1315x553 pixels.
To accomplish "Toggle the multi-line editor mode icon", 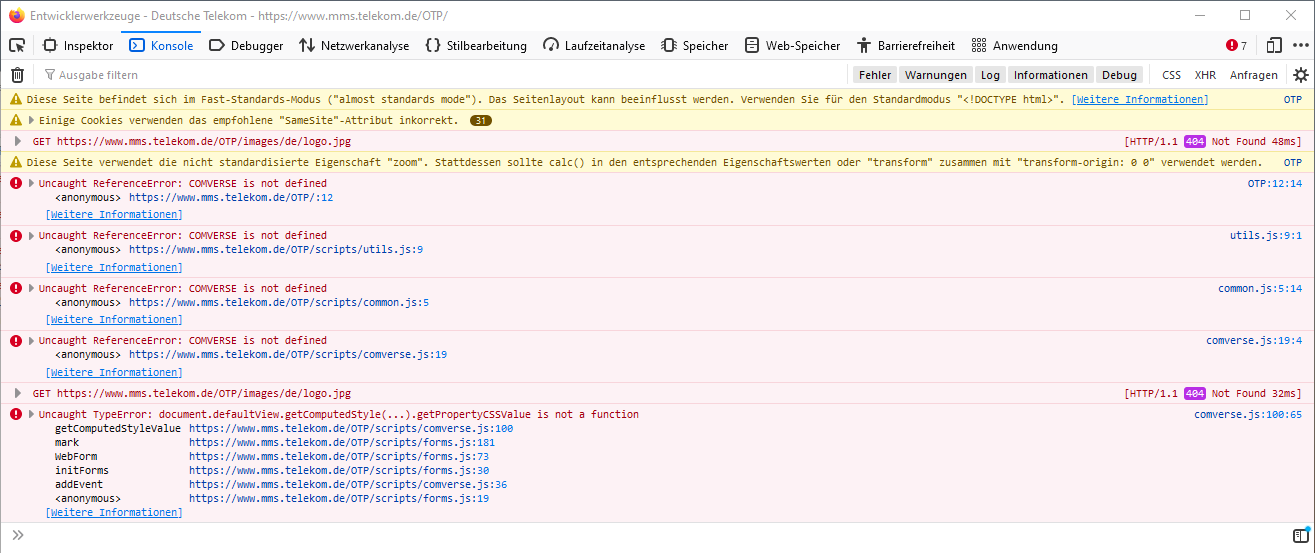I will (x=1300, y=536).
